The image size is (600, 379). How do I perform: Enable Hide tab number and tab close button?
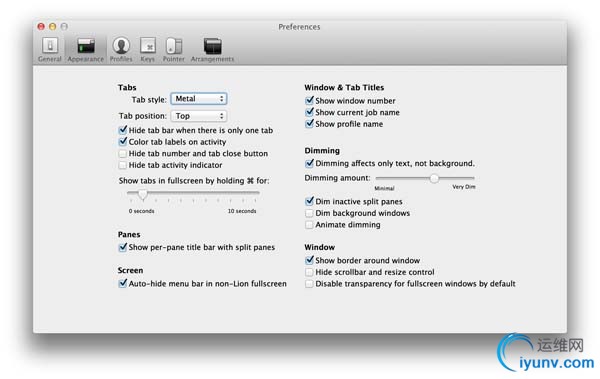(123, 154)
